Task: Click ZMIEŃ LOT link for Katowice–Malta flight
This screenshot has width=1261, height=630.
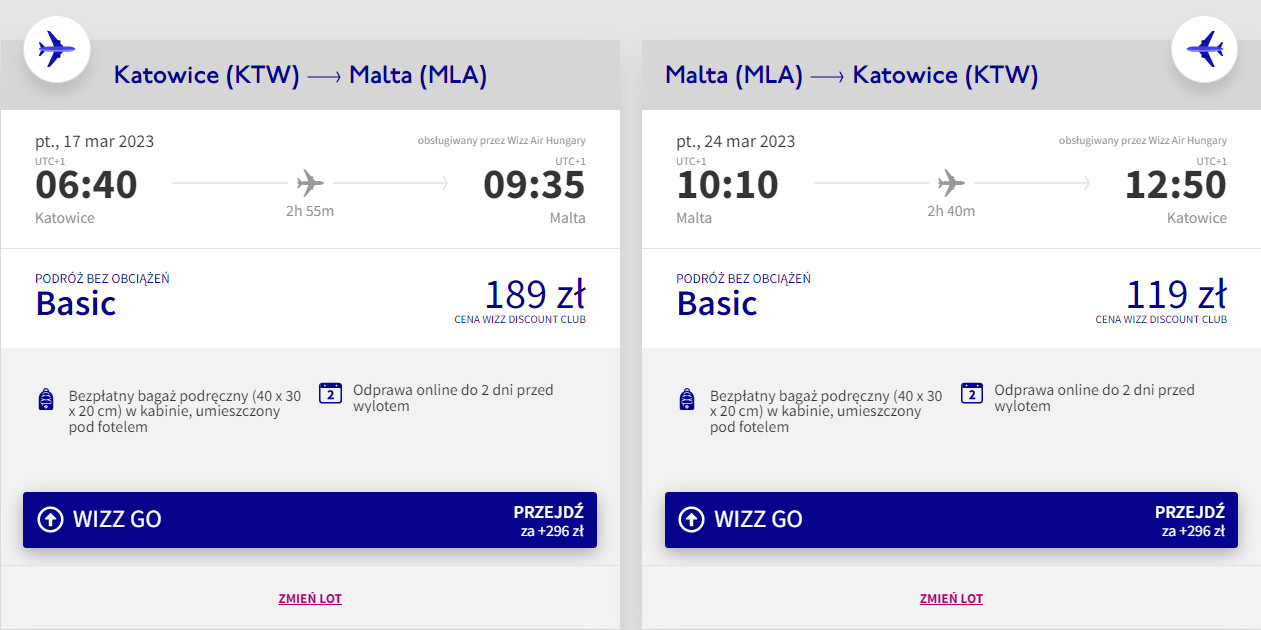Action: [310, 599]
